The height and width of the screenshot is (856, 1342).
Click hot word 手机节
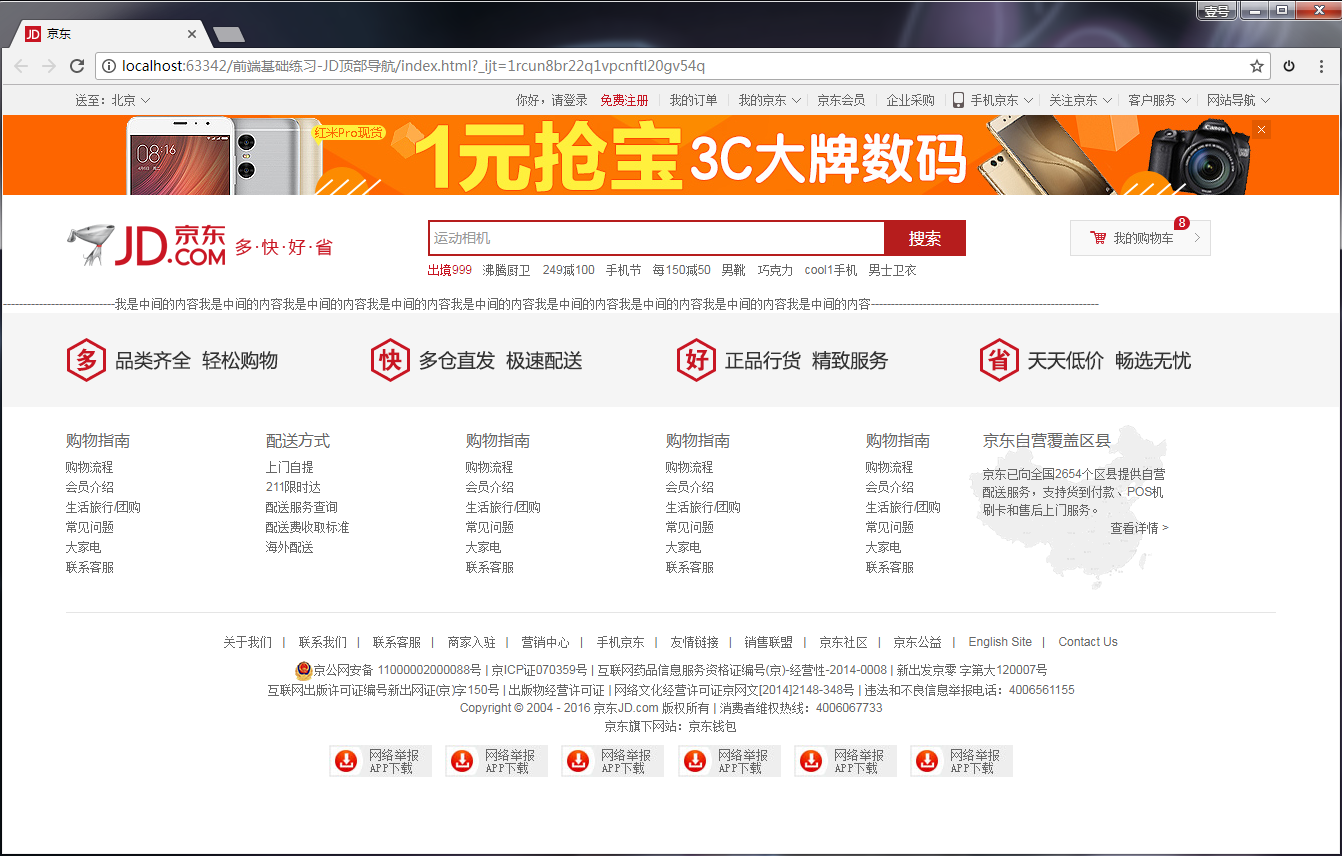(623, 270)
